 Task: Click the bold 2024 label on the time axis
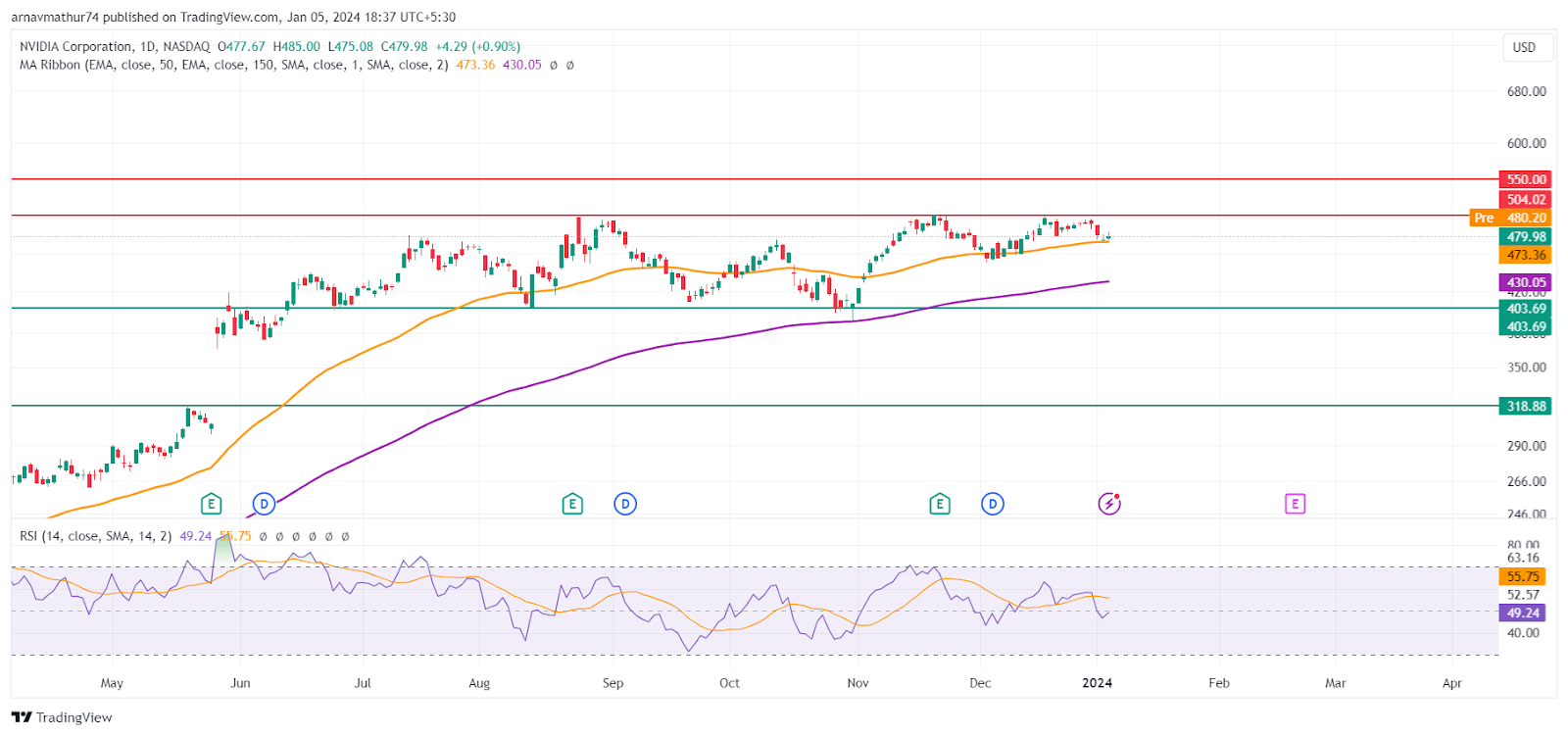click(1097, 683)
